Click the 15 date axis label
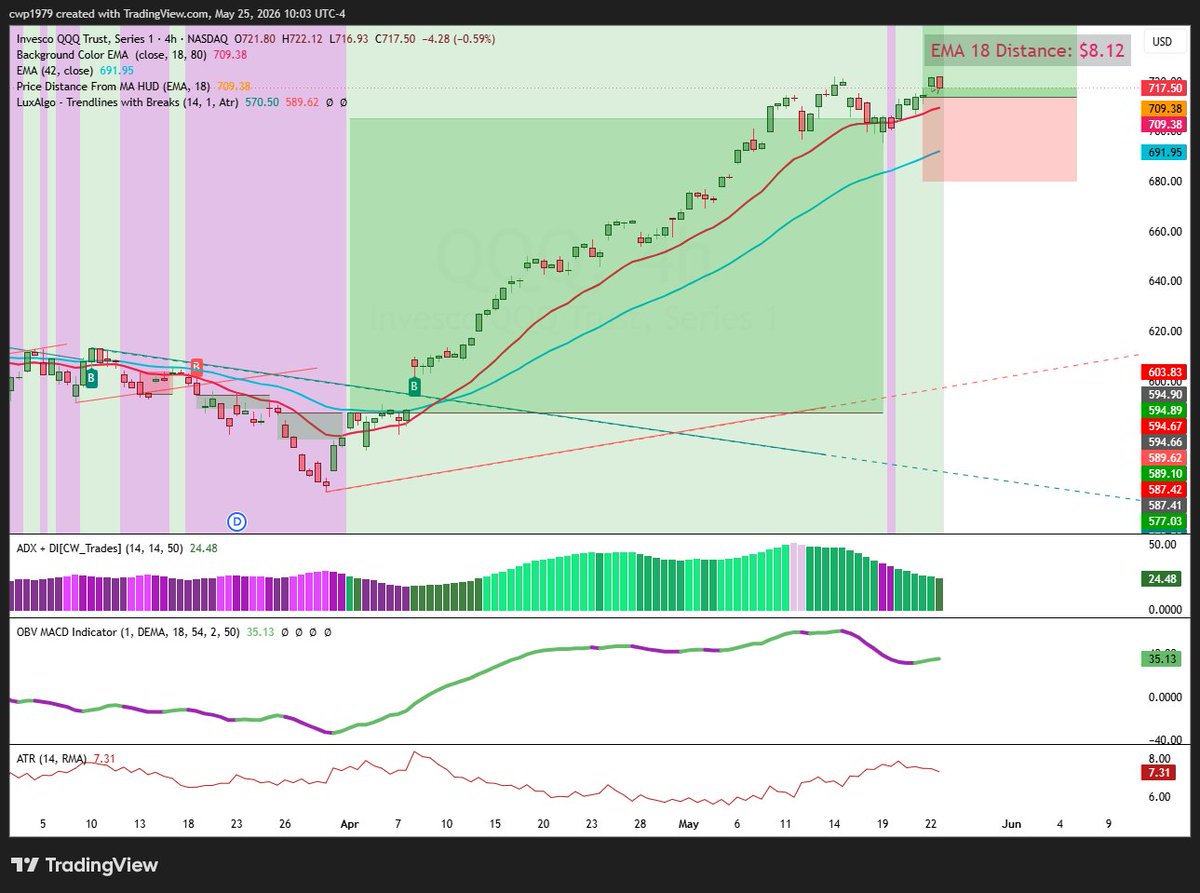The width and height of the screenshot is (1200, 893). pos(494,825)
